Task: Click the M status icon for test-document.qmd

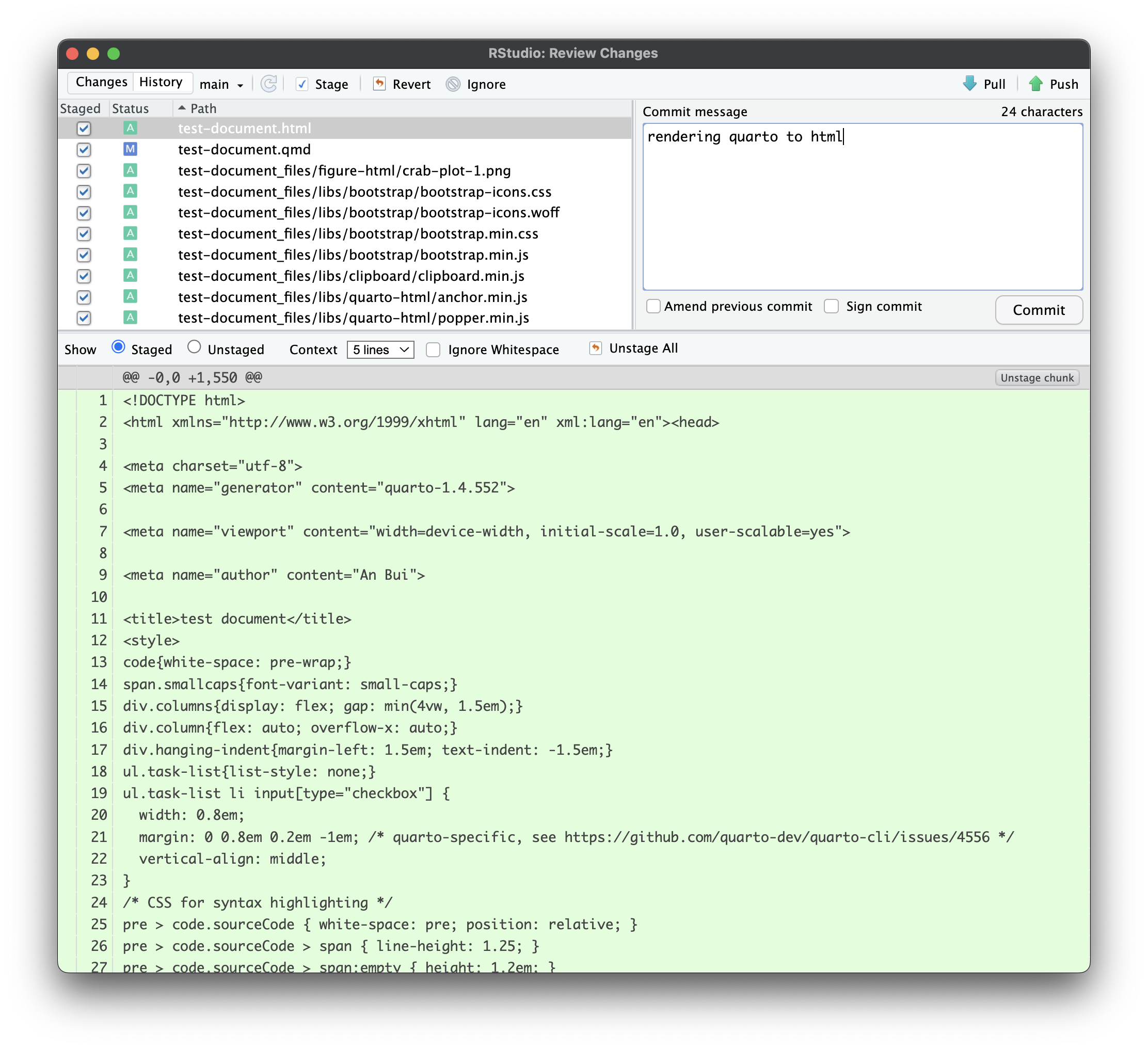Action: [x=130, y=149]
